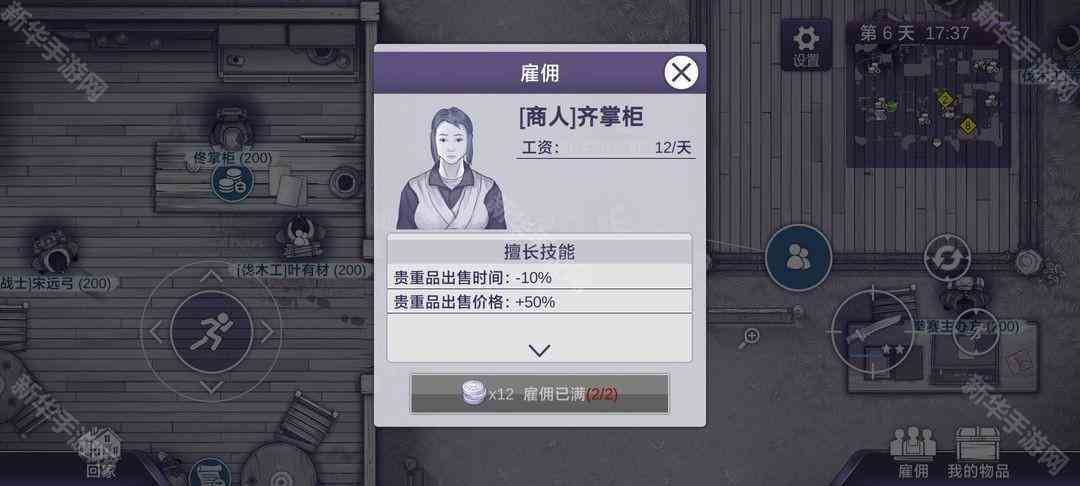This screenshot has height=486, width=1080.
Task: Tap the coin trade icon under 佟掌柜
Action: pos(232,182)
